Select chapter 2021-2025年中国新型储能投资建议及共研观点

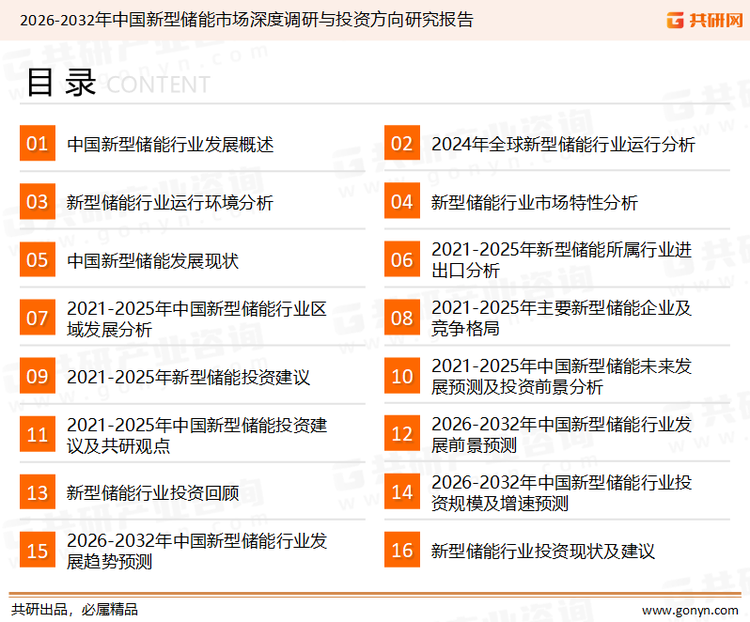[197, 435]
